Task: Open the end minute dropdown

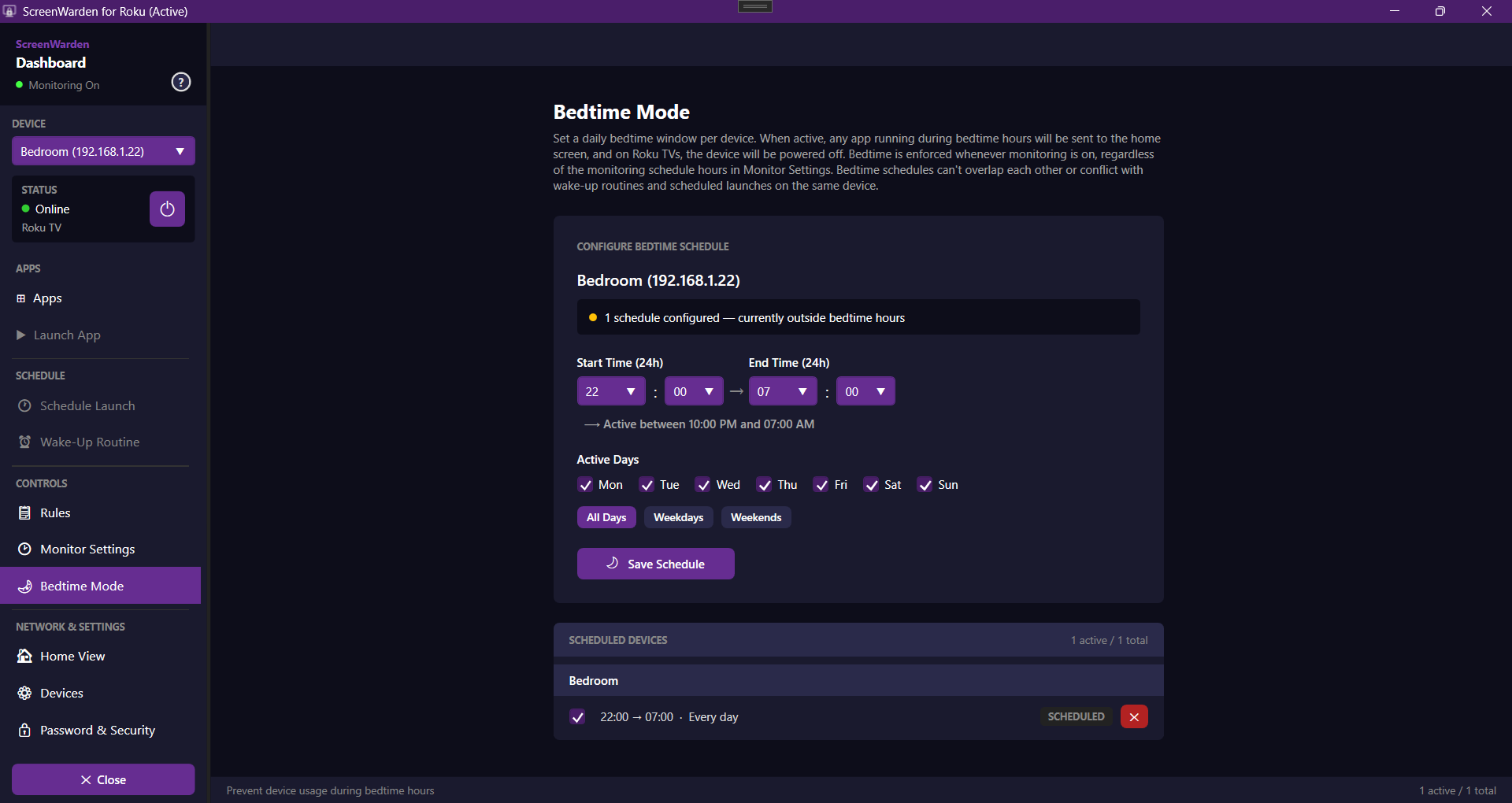Action: 865,391
